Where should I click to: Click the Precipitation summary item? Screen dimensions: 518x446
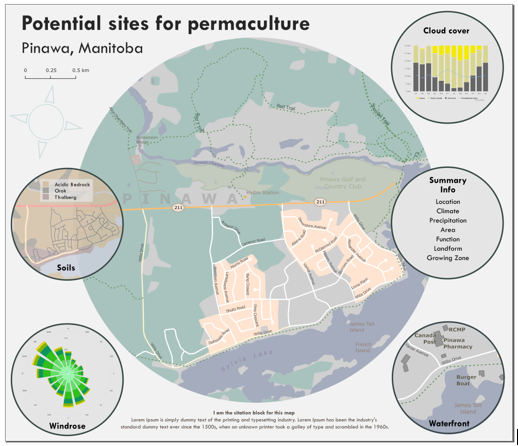[448, 220]
